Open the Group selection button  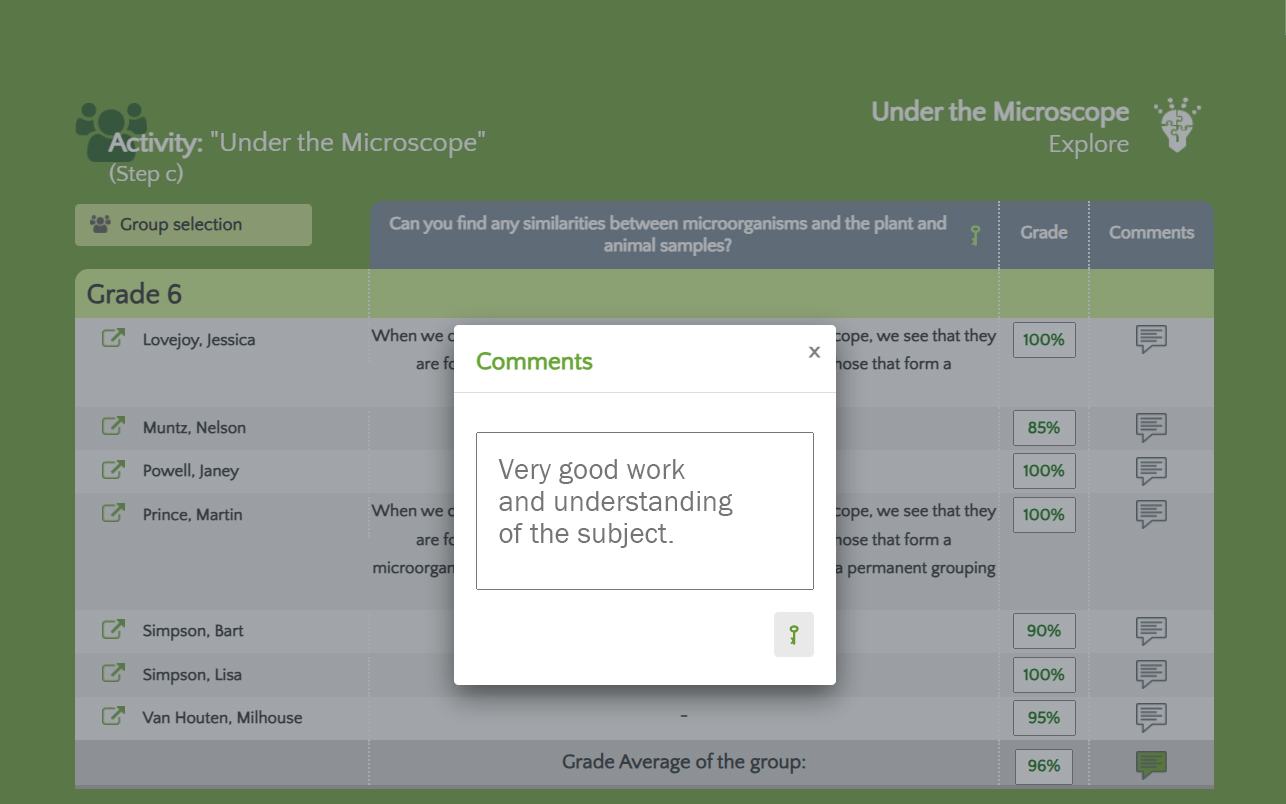pyautogui.click(x=193, y=225)
